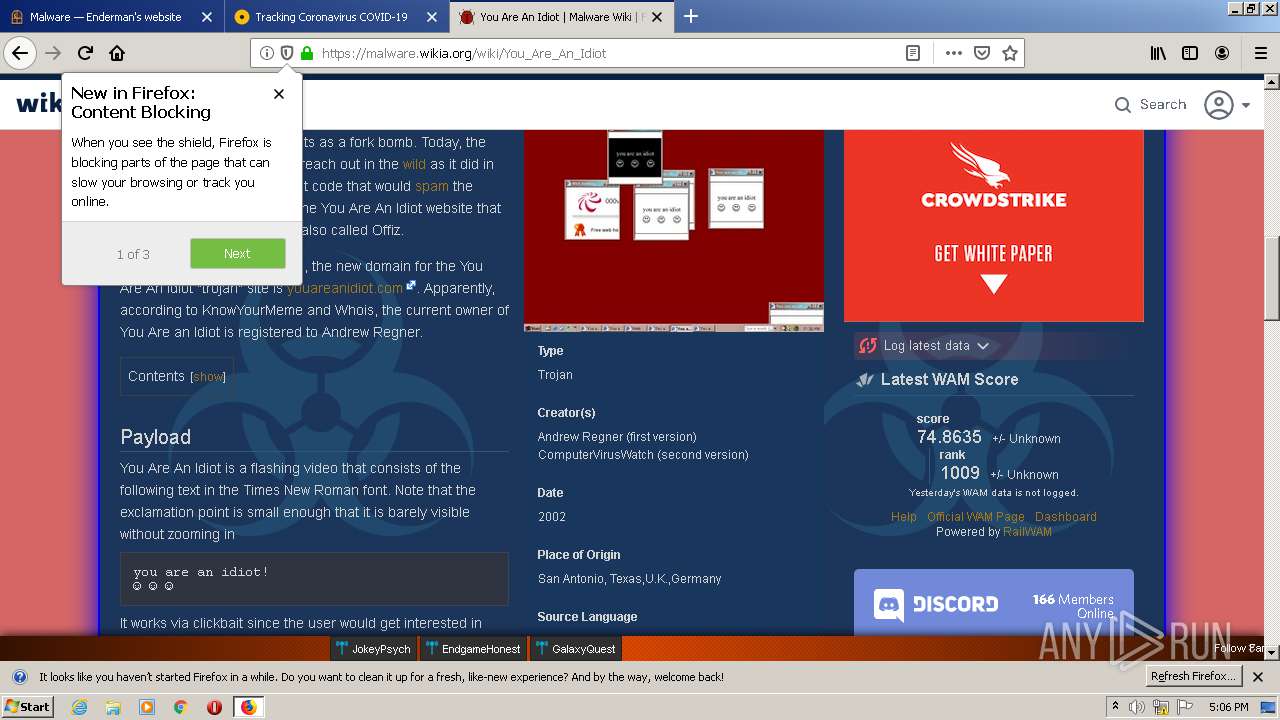Open the content blocking shield icon

click(286, 53)
